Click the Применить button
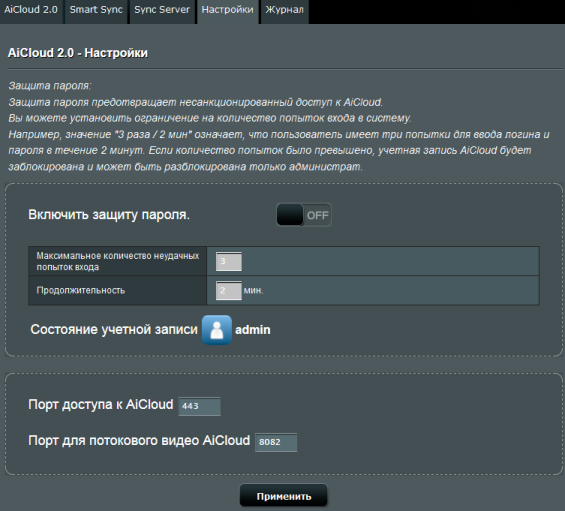Viewport: 565px width, 511px height. [x=284, y=496]
